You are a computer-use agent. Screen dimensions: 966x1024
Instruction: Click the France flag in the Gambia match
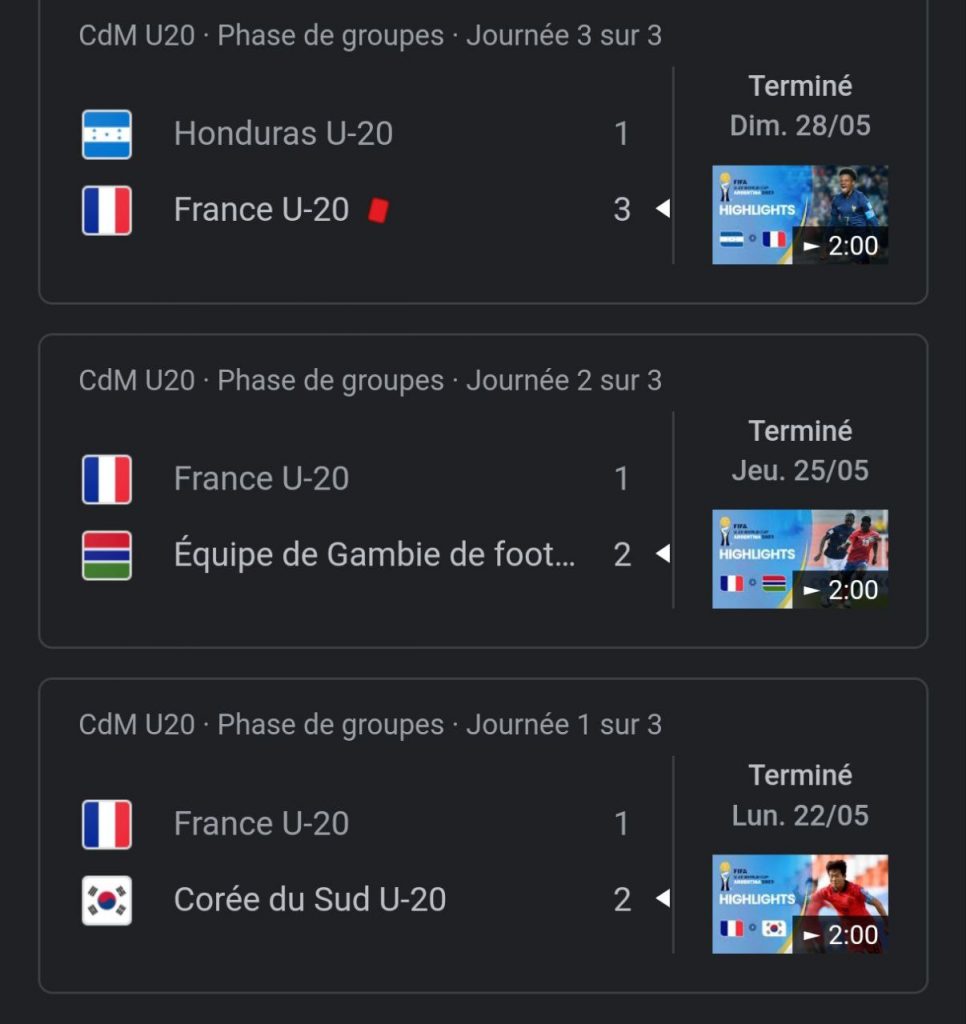tap(106, 479)
